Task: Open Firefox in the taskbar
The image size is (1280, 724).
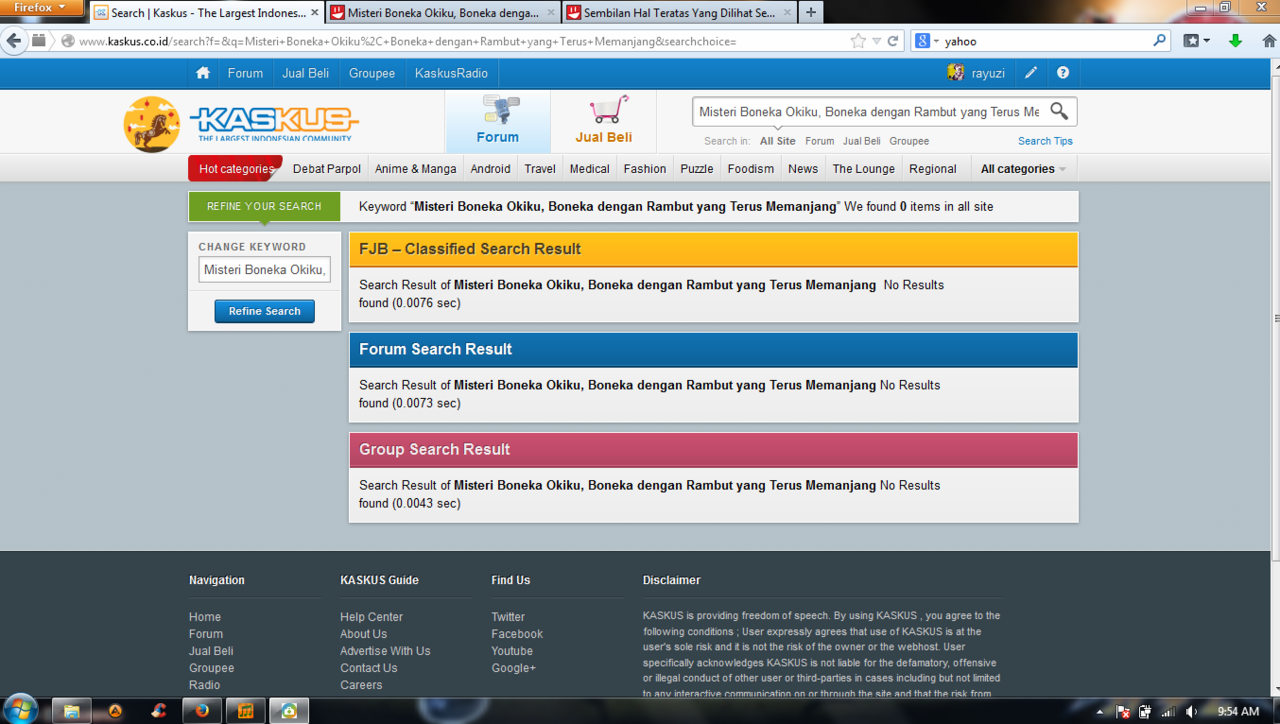Action: click(x=202, y=711)
